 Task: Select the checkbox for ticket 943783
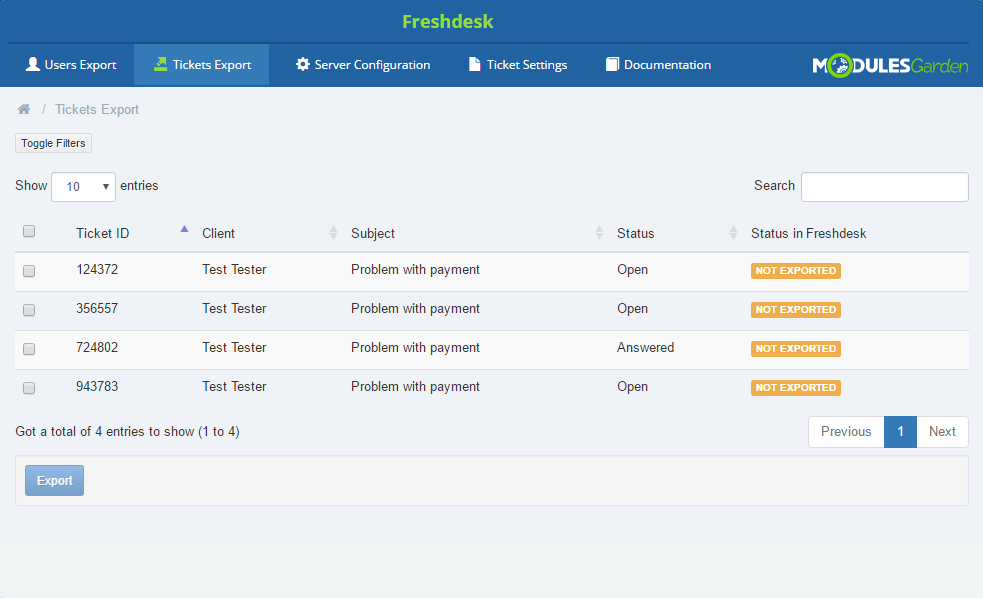tap(29, 388)
